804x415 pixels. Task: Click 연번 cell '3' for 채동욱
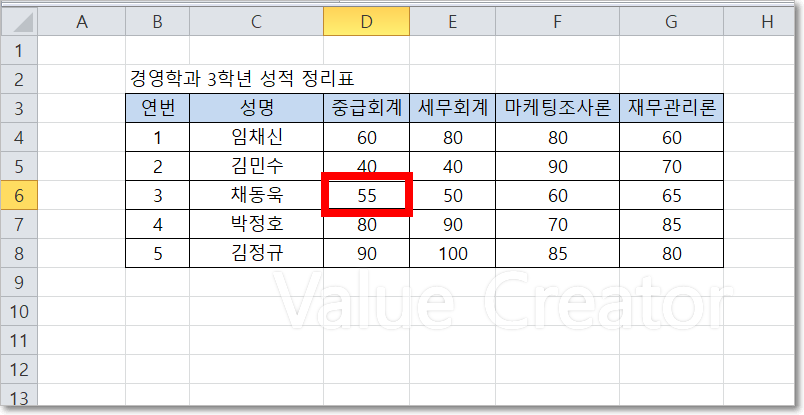point(157,195)
